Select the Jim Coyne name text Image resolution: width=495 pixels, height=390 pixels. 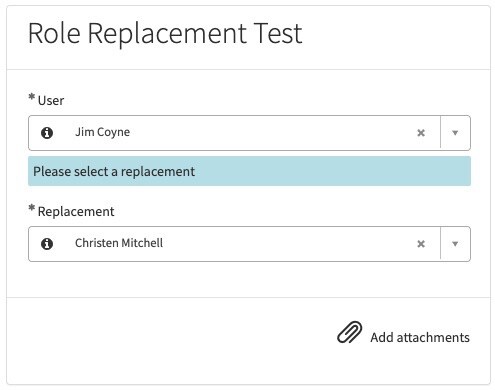(x=102, y=132)
